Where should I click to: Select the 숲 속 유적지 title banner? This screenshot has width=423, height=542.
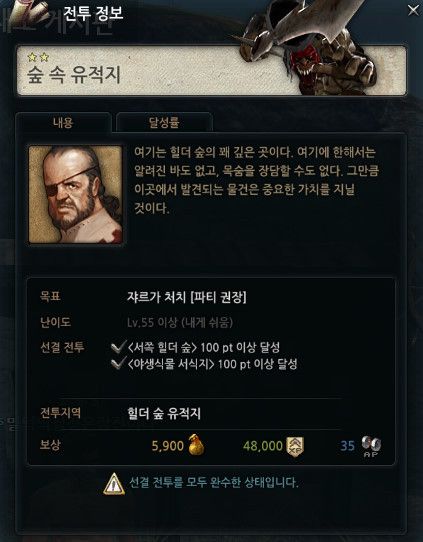(x=211, y=71)
